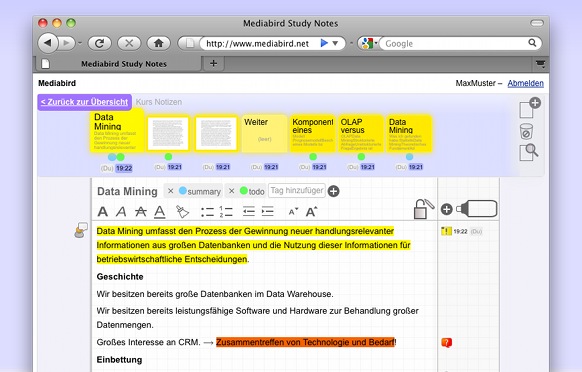
Task: Go to the browser home page
Action: click(x=158, y=43)
